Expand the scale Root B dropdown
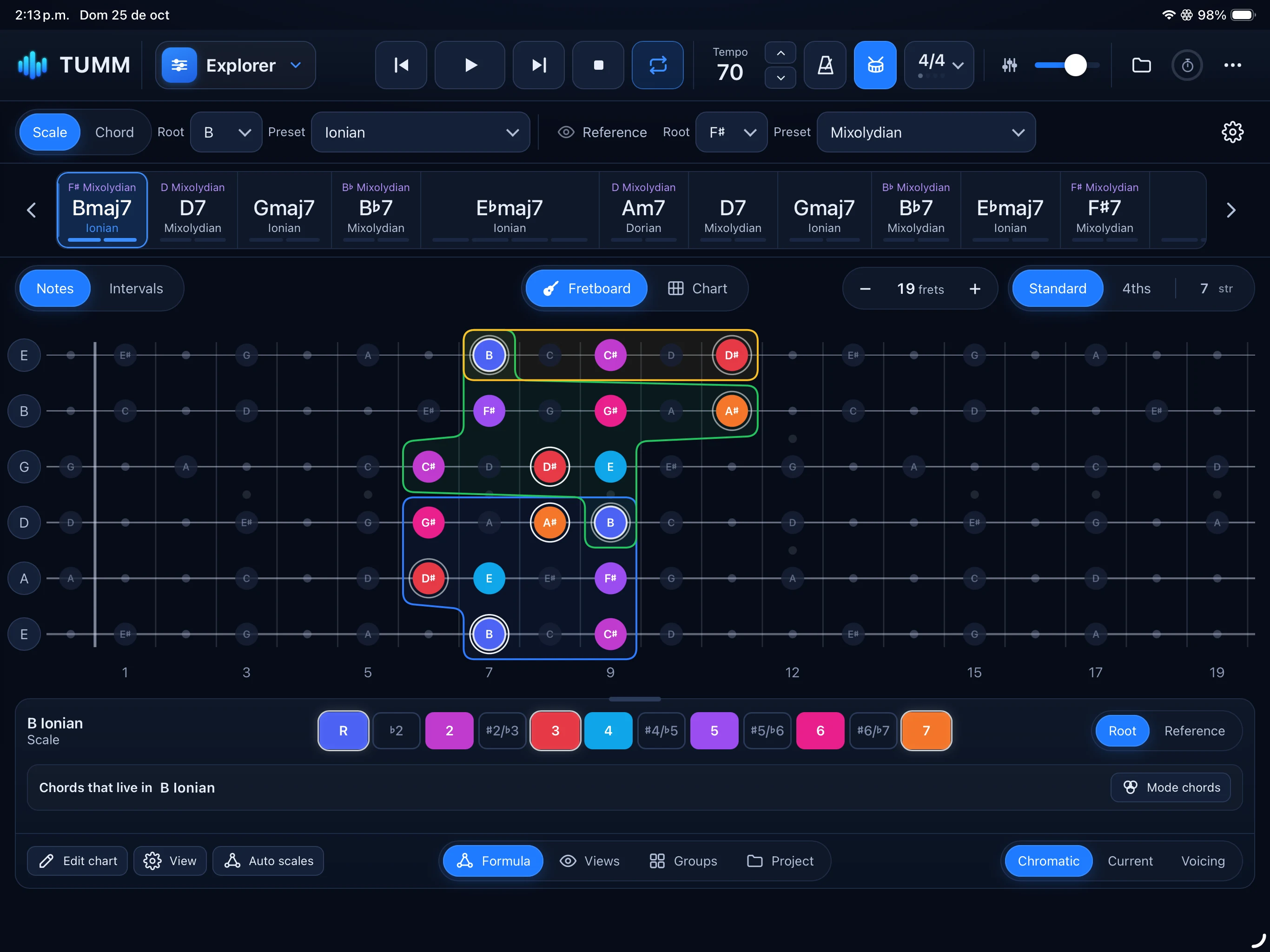 (x=226, y=132)
